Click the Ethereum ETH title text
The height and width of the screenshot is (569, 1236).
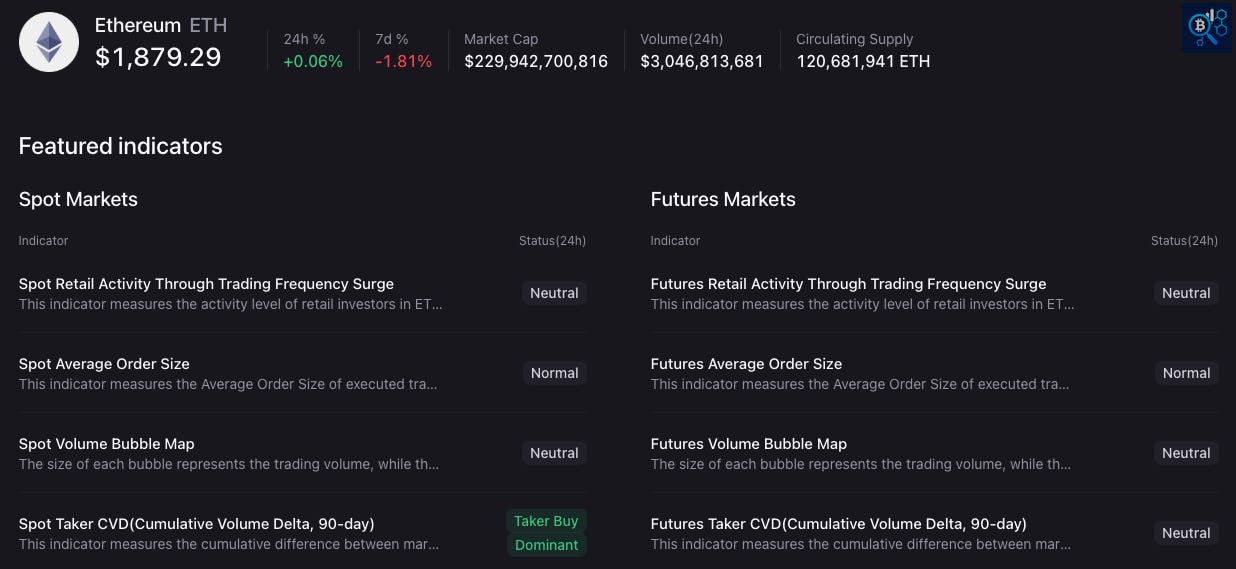(x=161, y=25)
